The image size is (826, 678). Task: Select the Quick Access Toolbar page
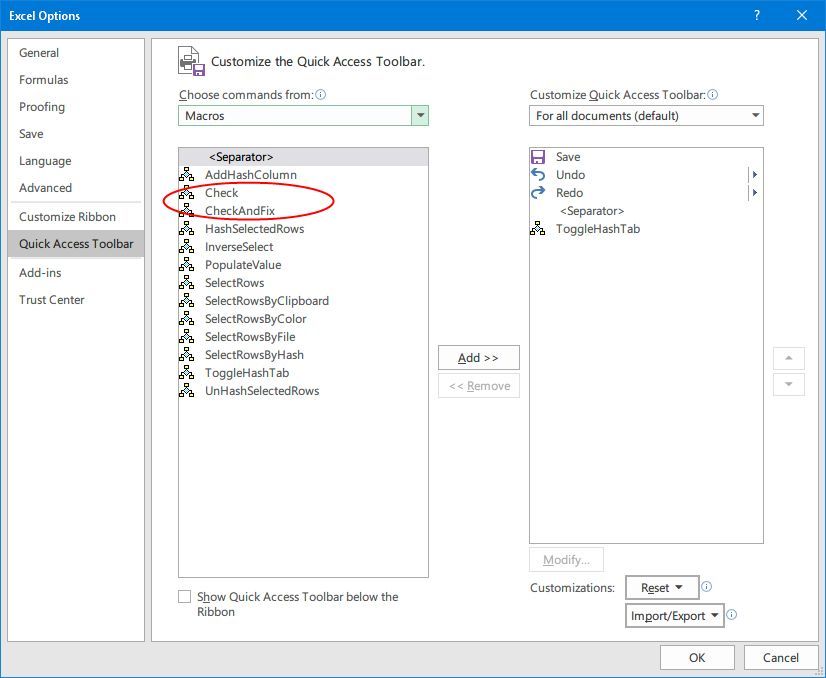click(x=76, y=243)
